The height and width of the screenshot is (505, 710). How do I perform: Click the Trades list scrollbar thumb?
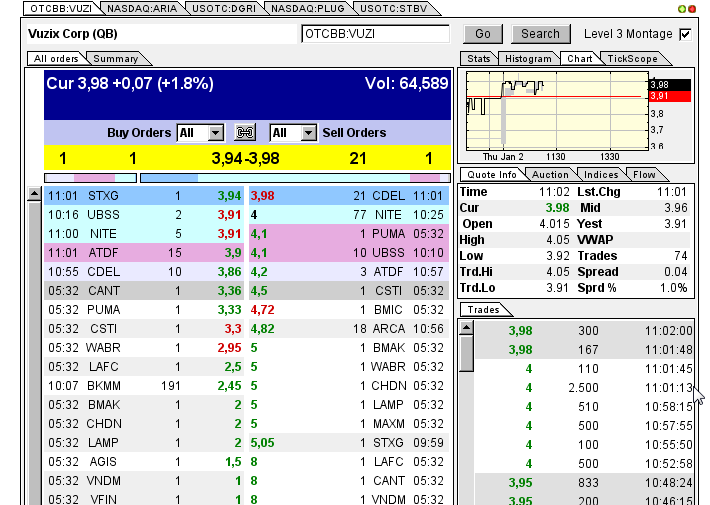[x=466, y=353]
